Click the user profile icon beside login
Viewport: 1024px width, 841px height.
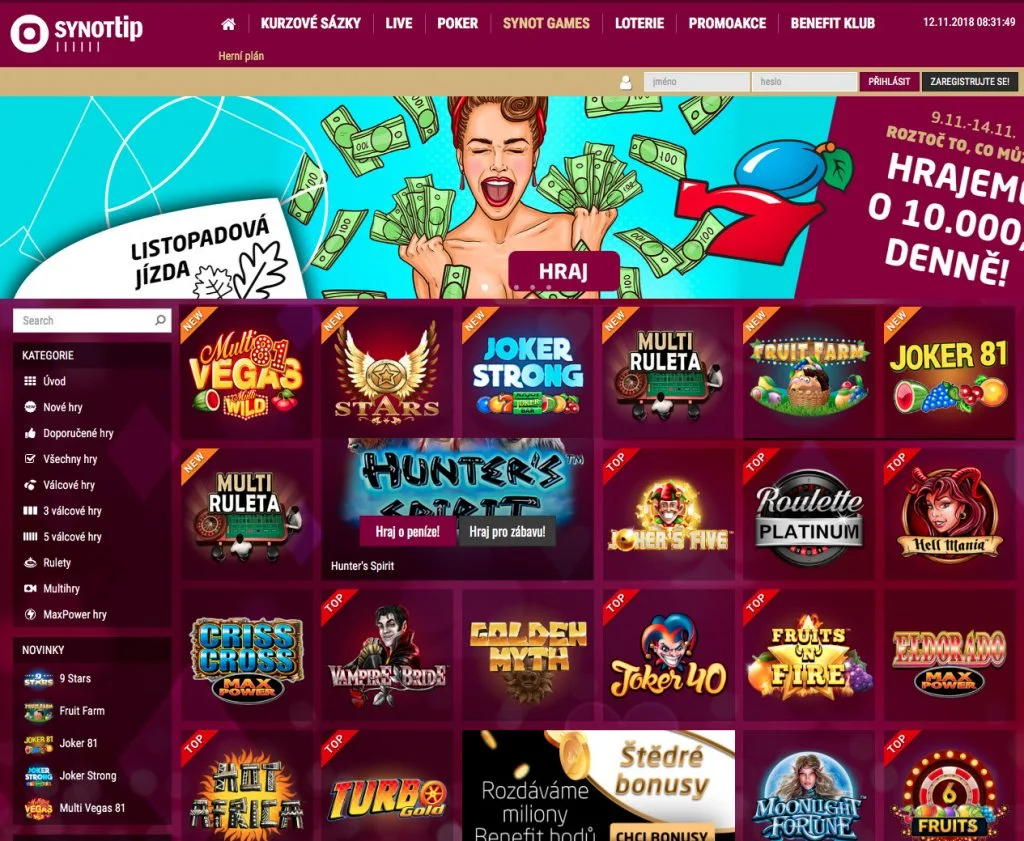click(x=626, y=82)
